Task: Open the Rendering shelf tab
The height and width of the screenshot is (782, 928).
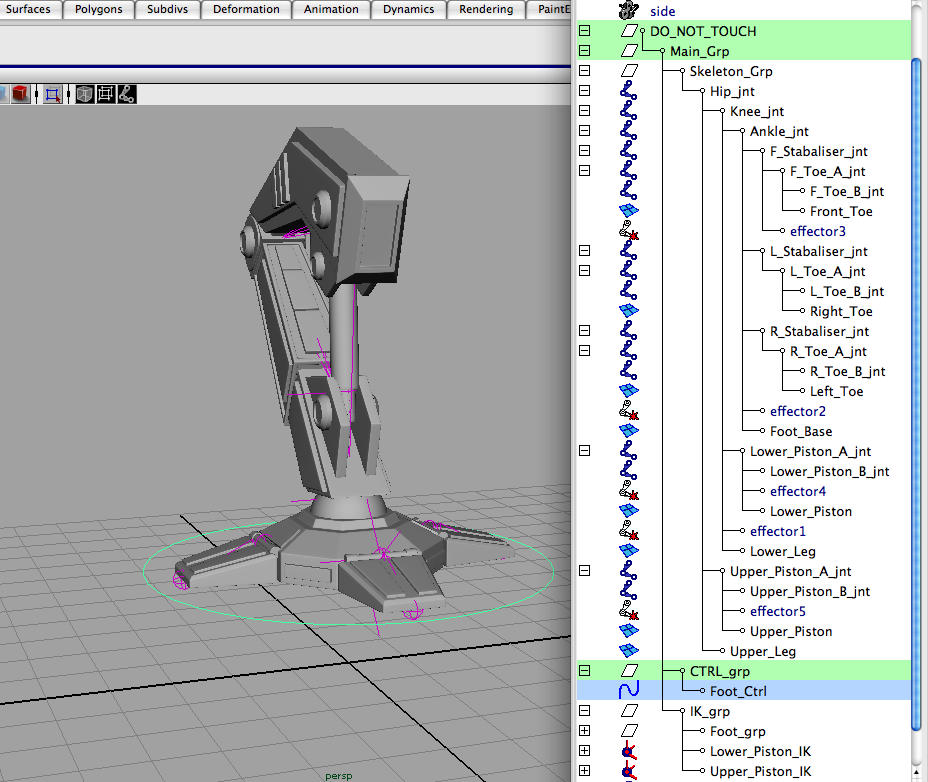Action: [x=484, y=9]
